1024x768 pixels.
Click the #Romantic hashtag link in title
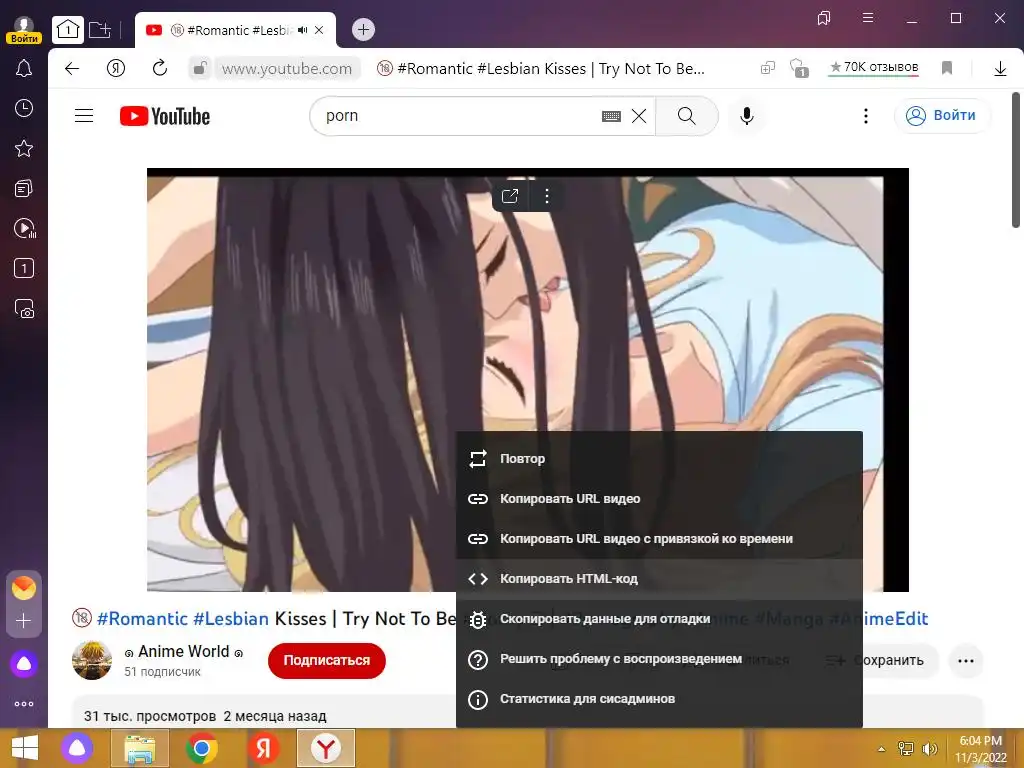coord(142,618)
